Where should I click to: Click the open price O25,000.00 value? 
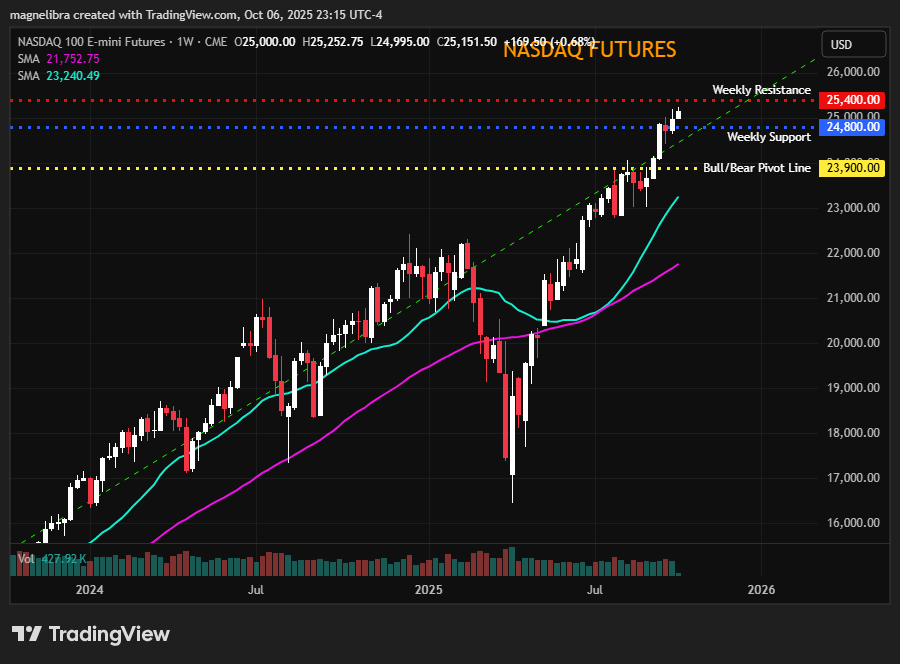coord(265,42)
